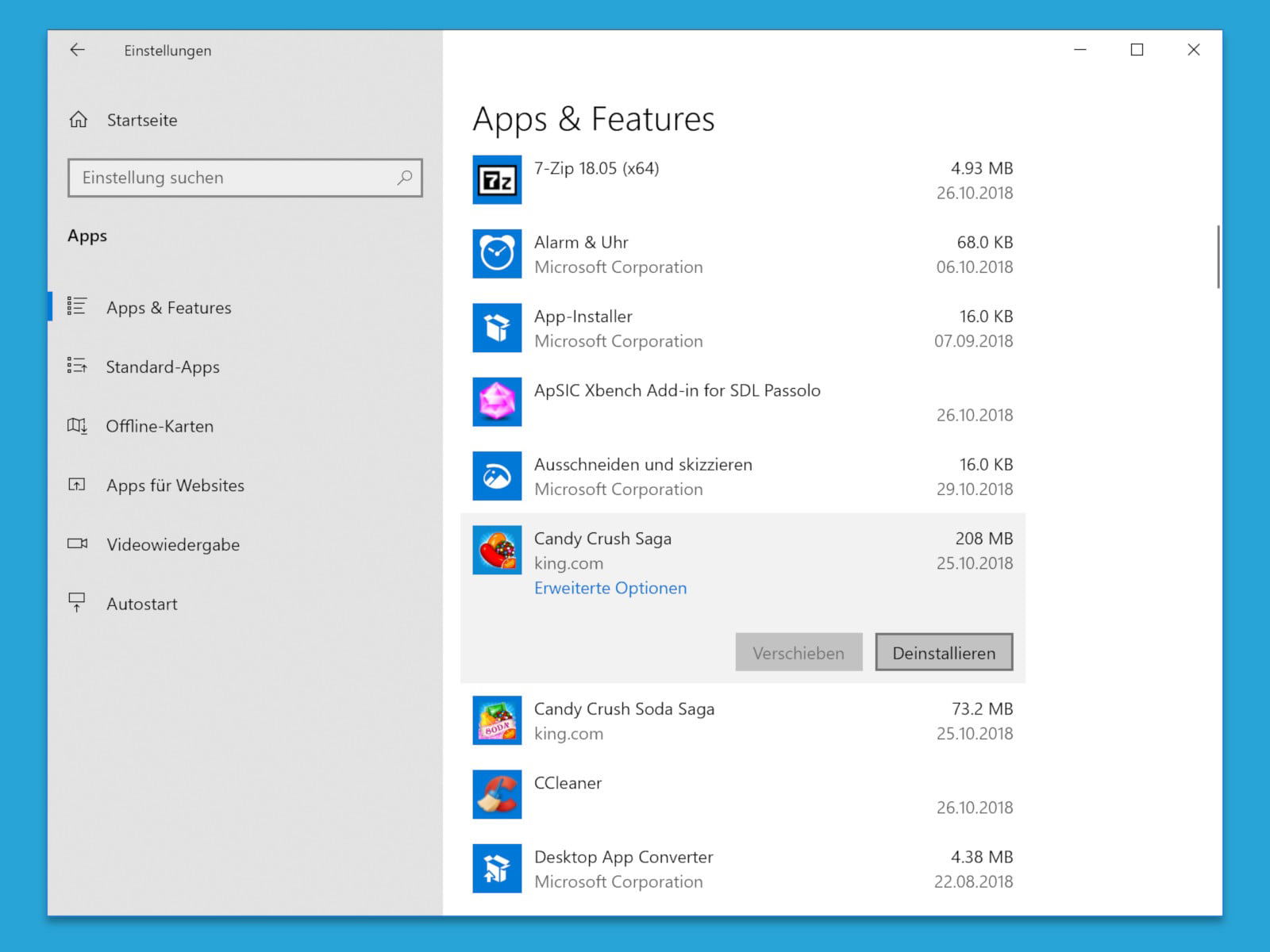Click the App-Installer box icon

coord(497,328)
